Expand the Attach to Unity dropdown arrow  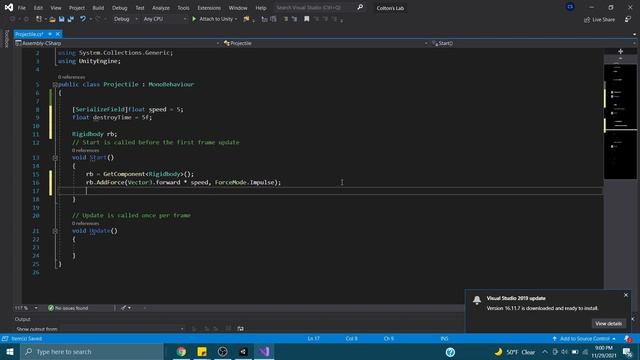[236, 19]
